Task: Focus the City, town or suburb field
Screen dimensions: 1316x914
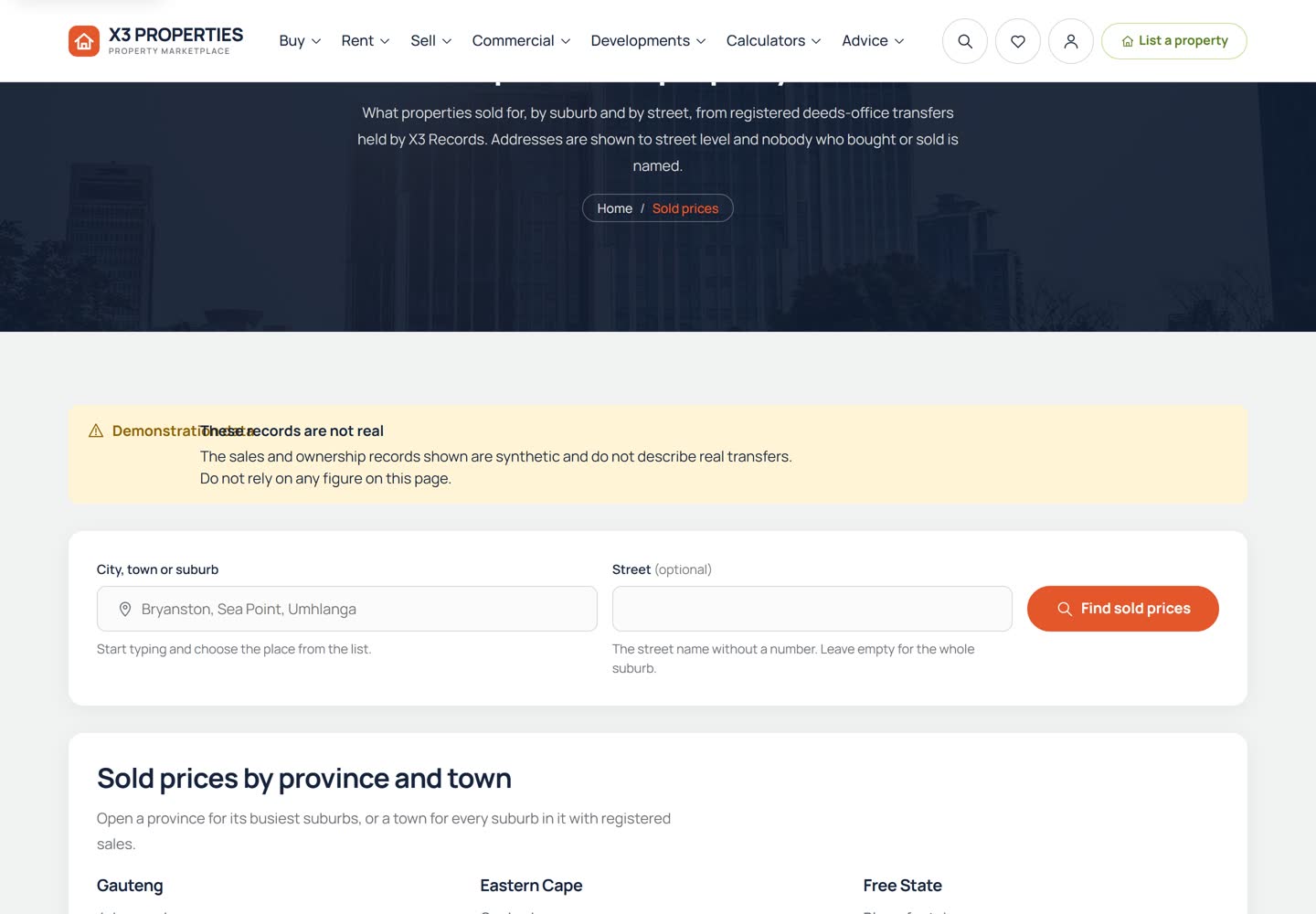Action: [x=347, y=609]
